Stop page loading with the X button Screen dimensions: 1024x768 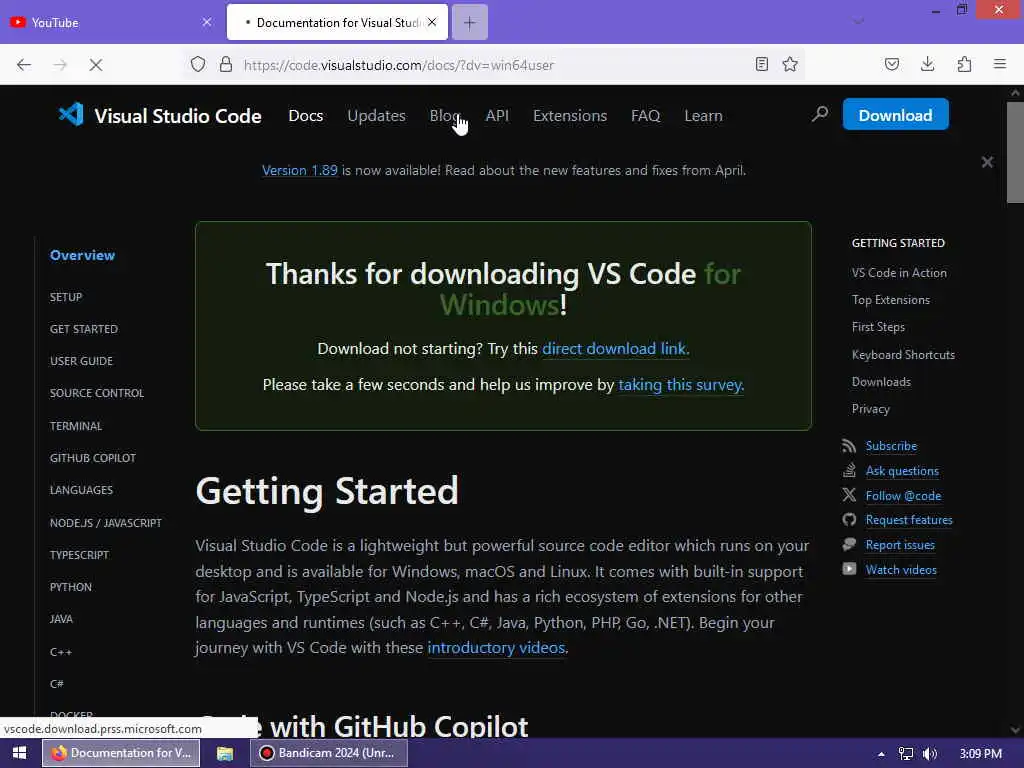pyautogui.click(x=96, y=65)
